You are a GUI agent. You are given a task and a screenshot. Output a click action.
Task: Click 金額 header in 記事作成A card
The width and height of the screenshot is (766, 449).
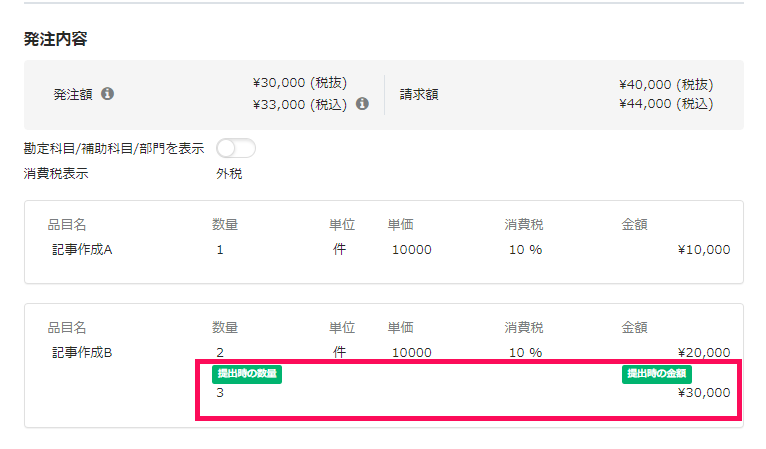(x=635, y=225)
